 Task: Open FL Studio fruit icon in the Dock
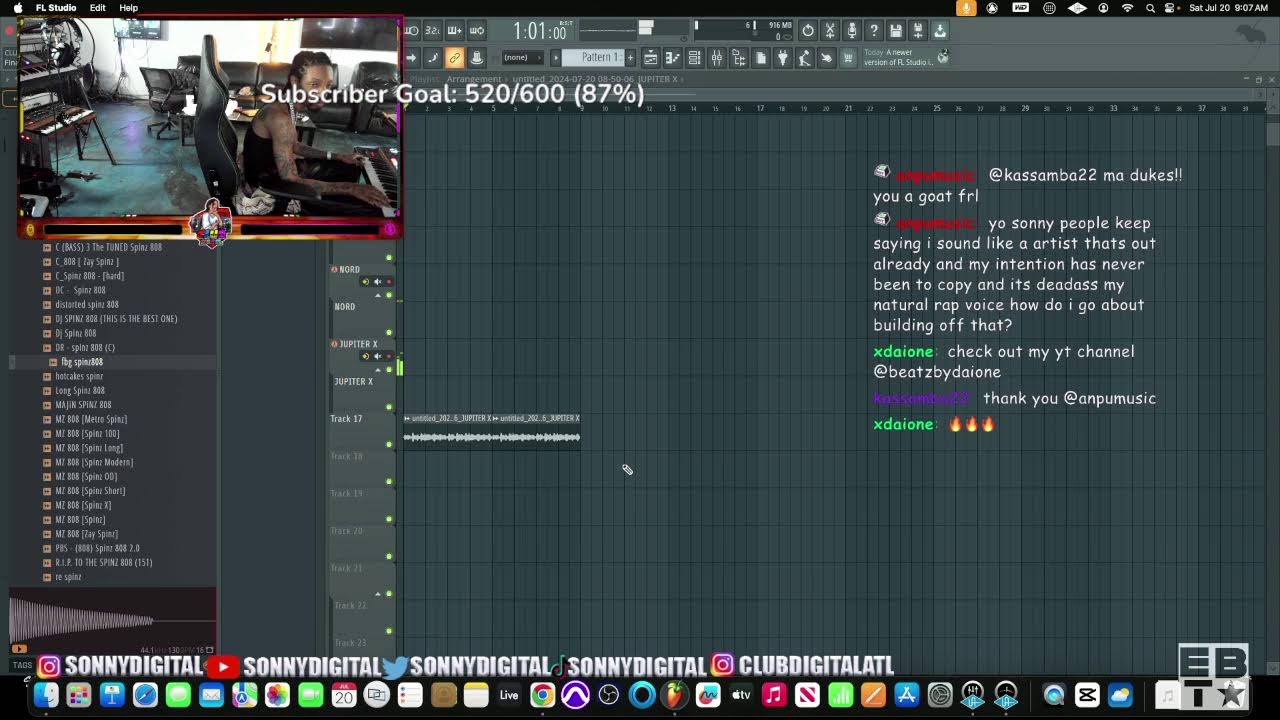point(675,695)
